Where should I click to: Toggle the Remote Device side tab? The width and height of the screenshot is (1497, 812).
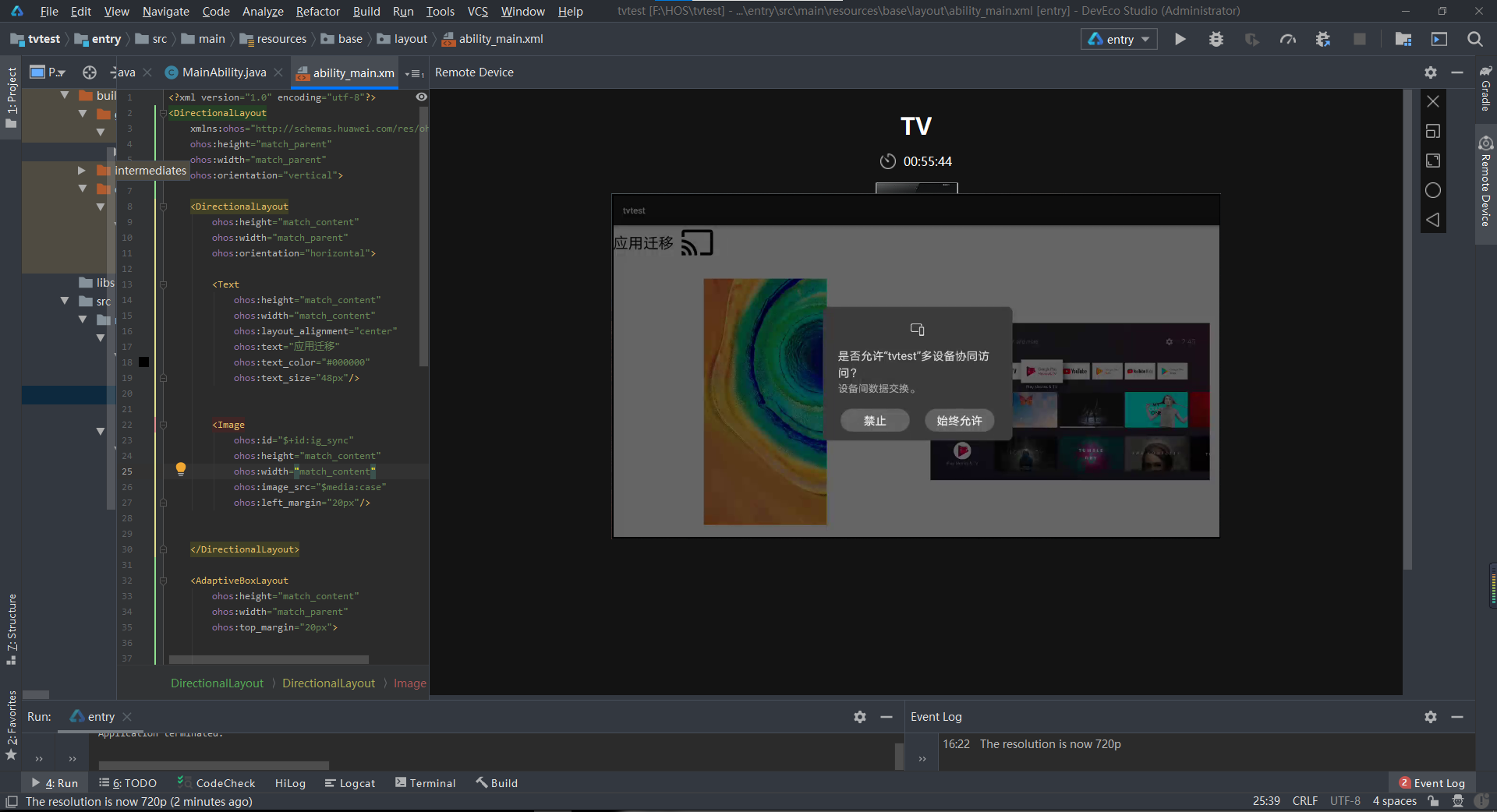1486,182
